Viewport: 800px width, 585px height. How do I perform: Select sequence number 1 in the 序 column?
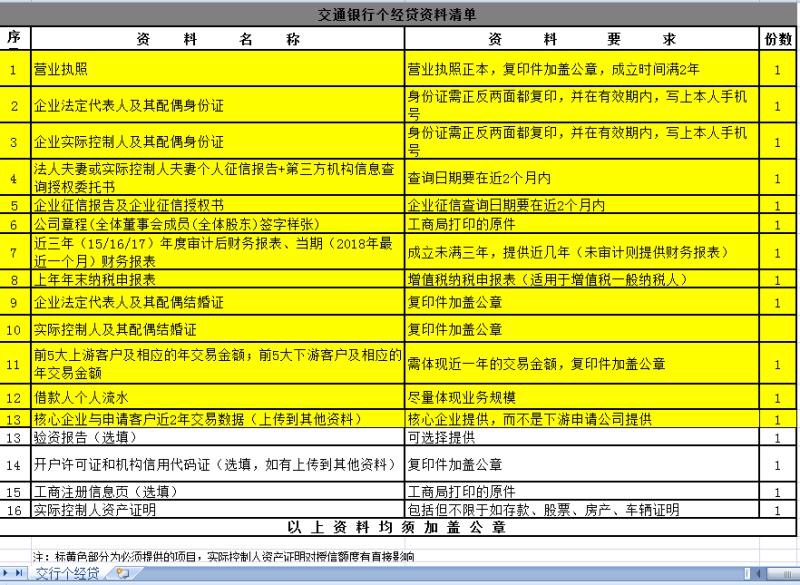(x=14, y=70)
